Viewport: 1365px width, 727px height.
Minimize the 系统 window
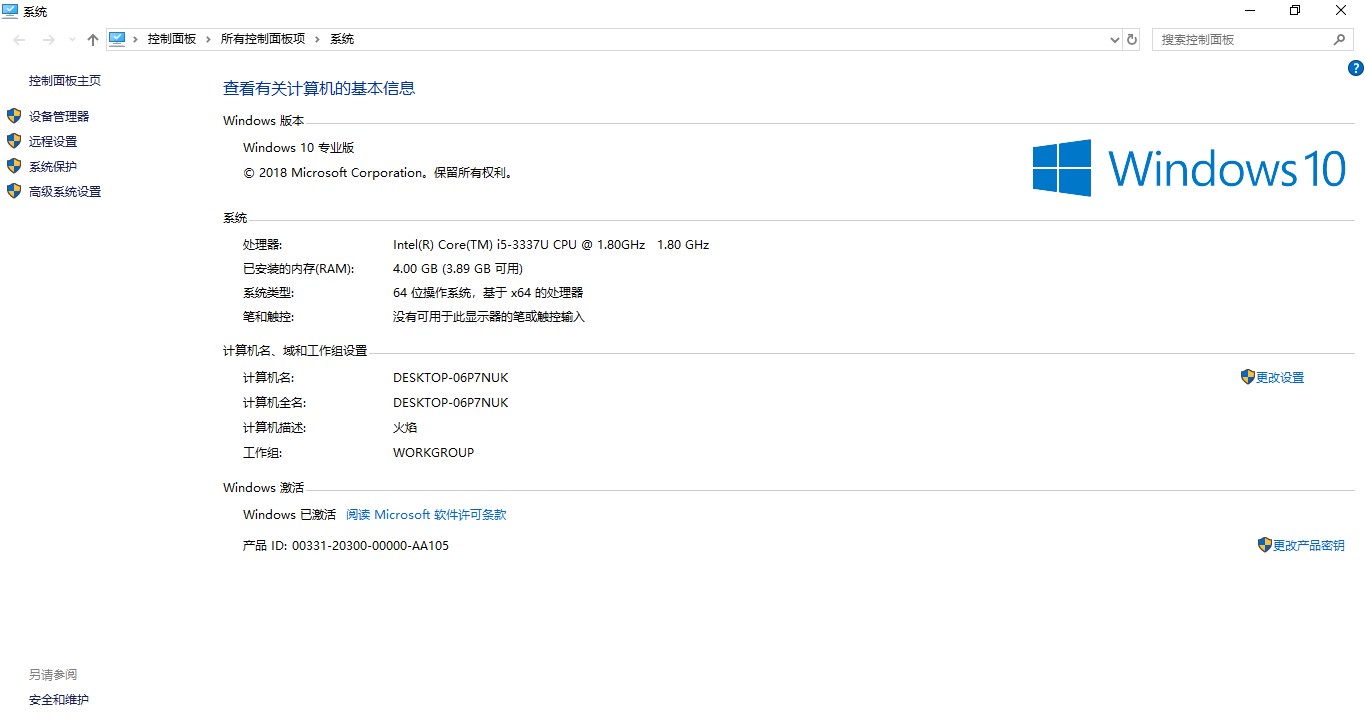click(x=1249, y=10)
